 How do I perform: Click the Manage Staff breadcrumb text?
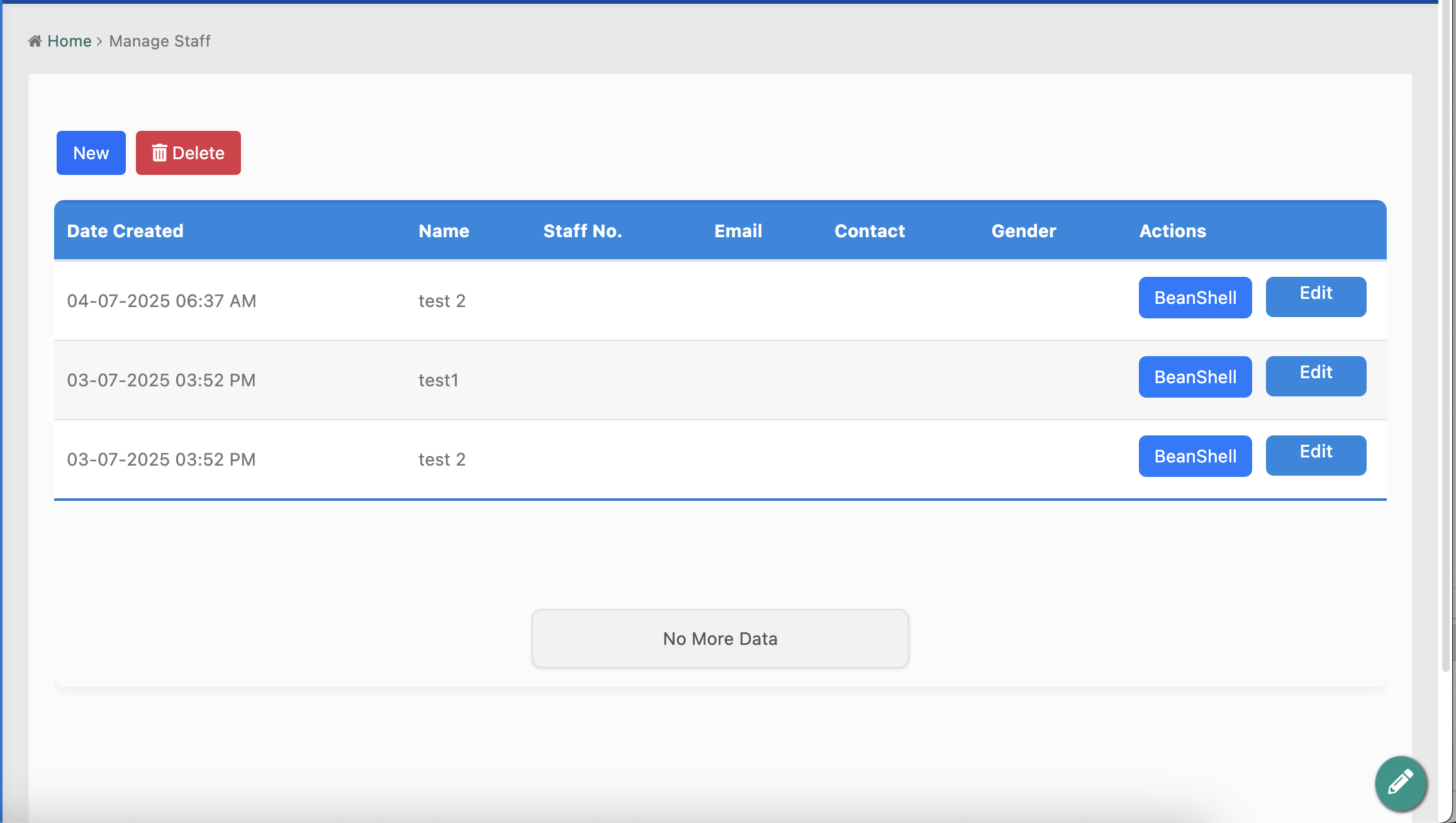pyautogui.click(x=160, y=41)
